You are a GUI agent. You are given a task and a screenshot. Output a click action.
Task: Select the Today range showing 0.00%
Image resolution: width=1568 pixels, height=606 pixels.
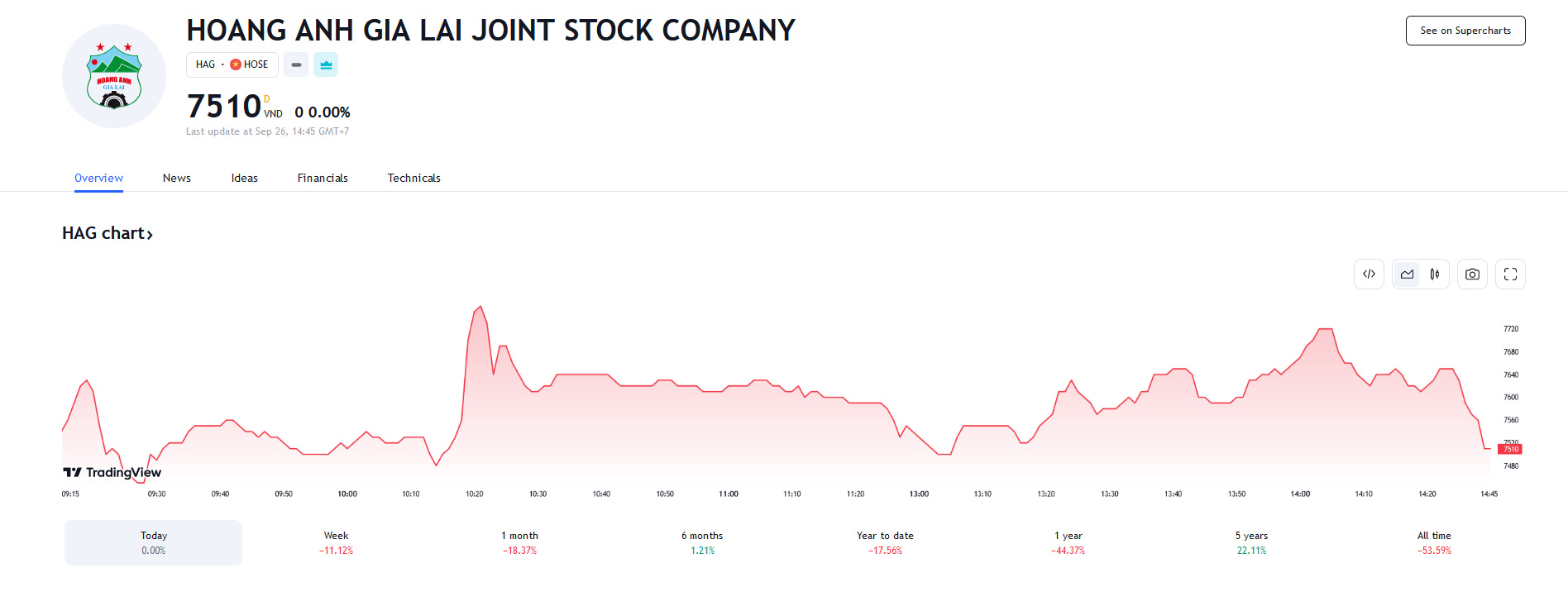[153, 542]
